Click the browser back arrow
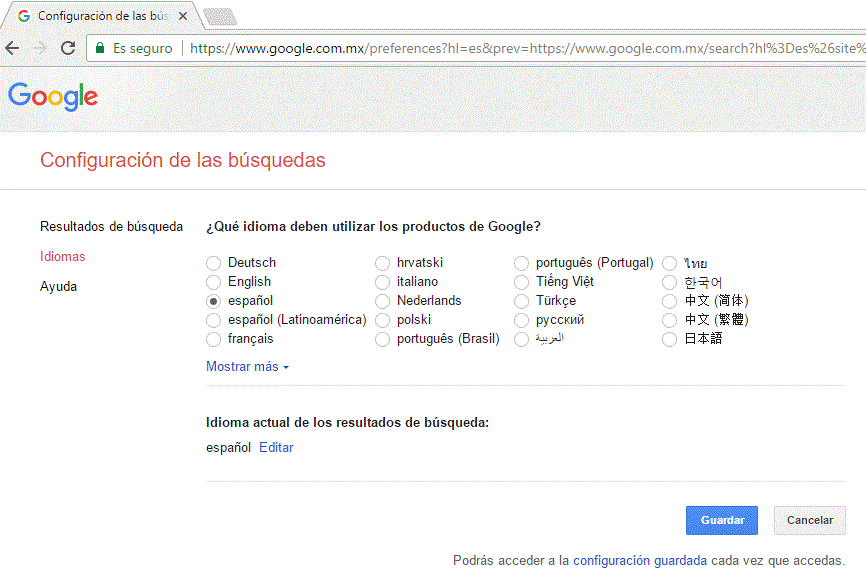The width and height of the screenshot is (866, 583). (12, 49)
